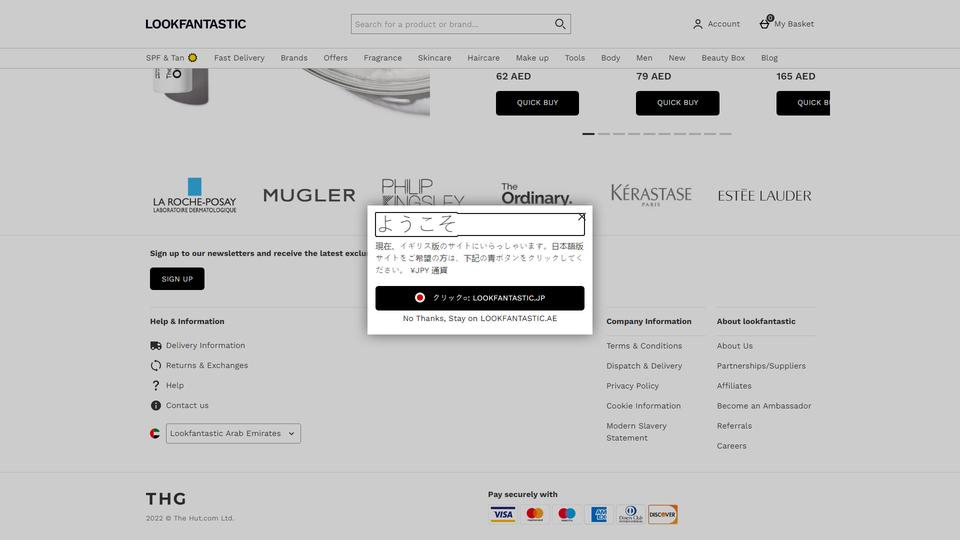
Task: Close the welcome popup with X
Action: tap(582, 217)
